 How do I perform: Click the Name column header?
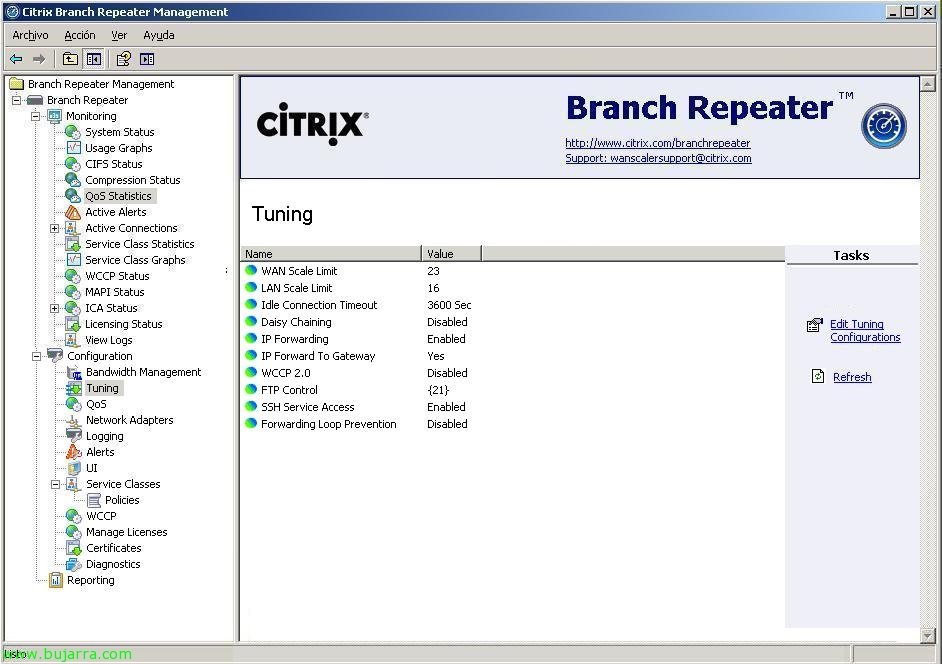point(331,254)
